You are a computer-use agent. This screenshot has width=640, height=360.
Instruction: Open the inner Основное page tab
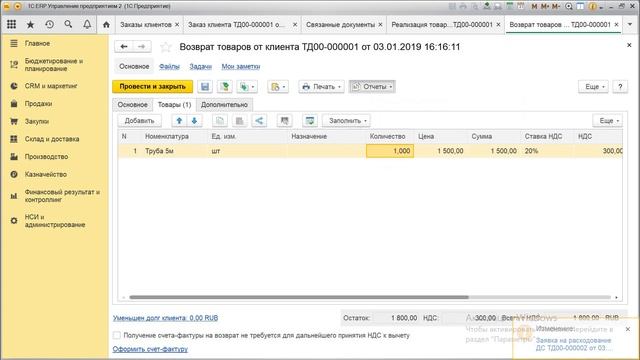click(132, 104)
